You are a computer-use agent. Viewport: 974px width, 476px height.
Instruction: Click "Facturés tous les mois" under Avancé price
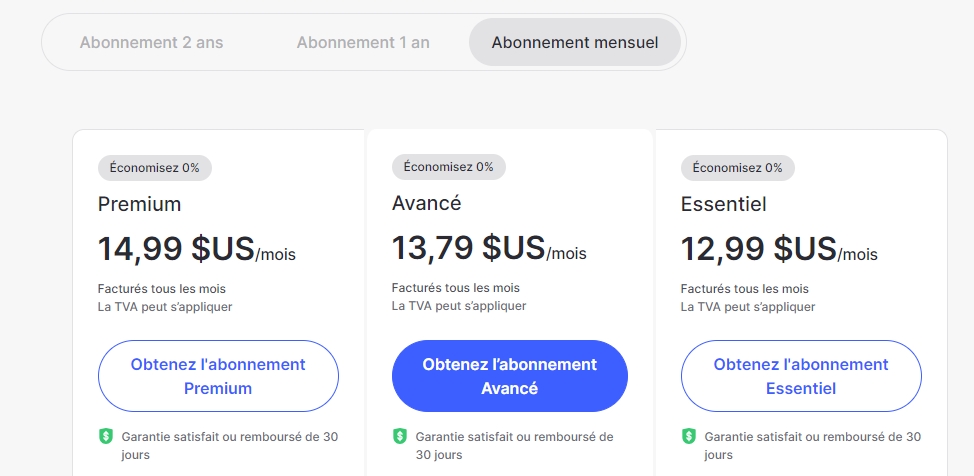tap(456, 288)
